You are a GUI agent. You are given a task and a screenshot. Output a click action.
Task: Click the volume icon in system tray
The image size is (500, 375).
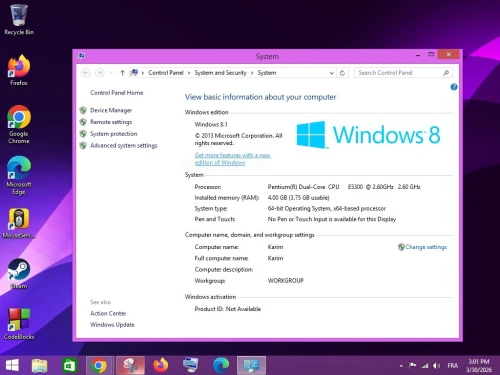(436, 366)
